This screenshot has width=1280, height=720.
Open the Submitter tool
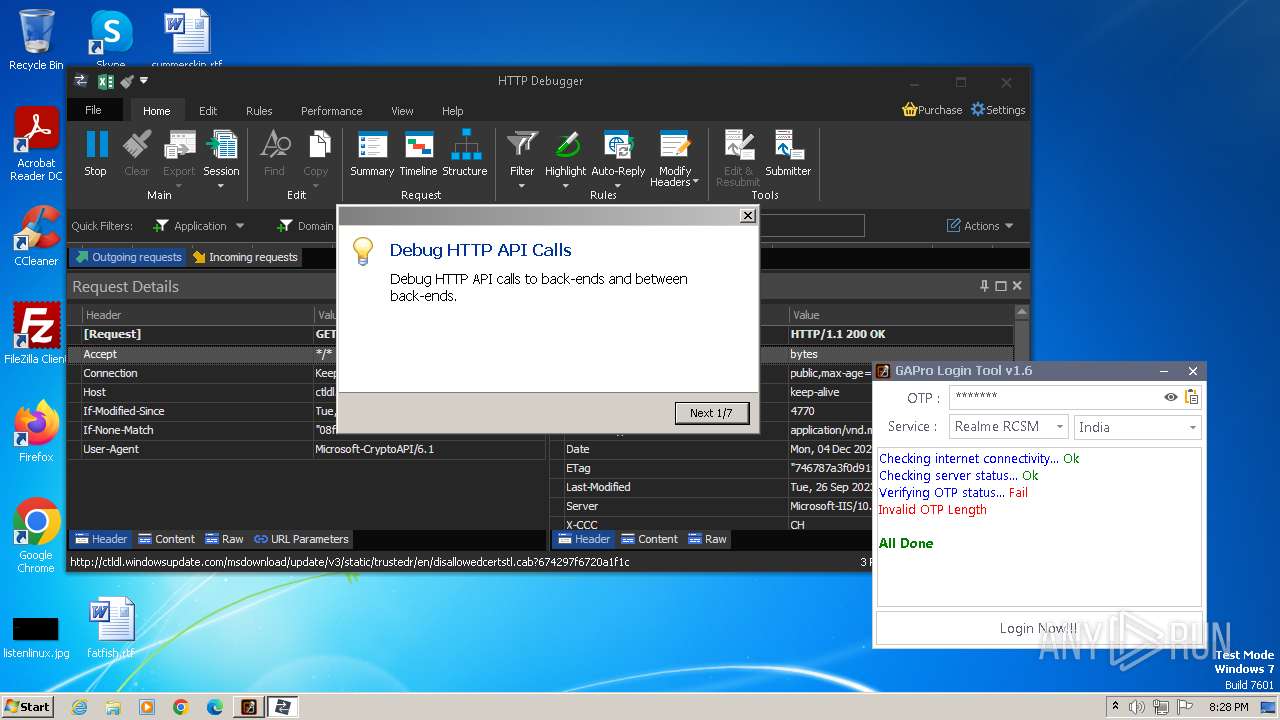coord(788,153)
